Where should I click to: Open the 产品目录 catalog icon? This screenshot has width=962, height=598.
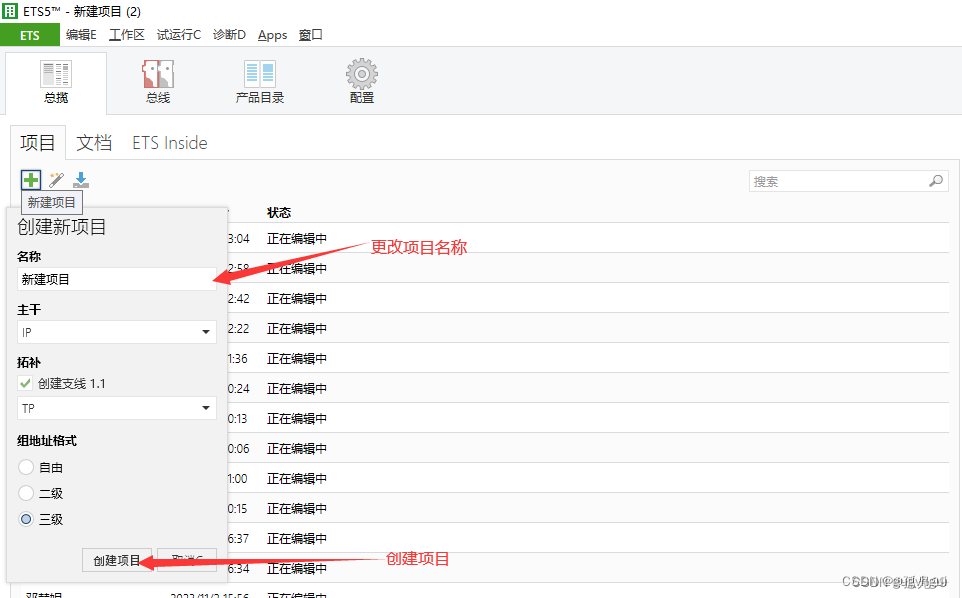(260, 82)
